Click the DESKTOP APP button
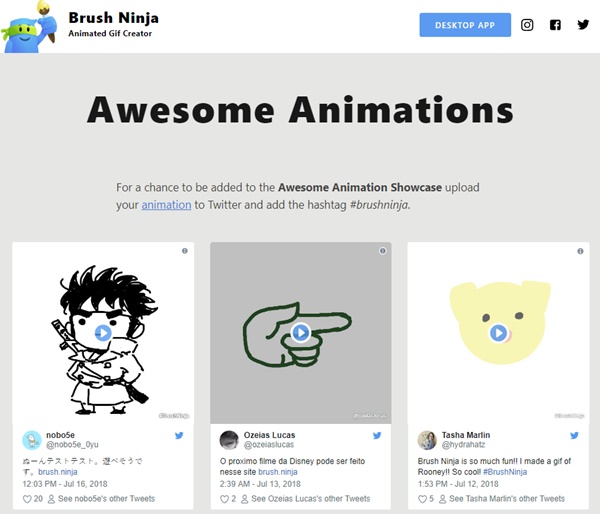The height and width of the screenshot is (514, 600). 465,25
